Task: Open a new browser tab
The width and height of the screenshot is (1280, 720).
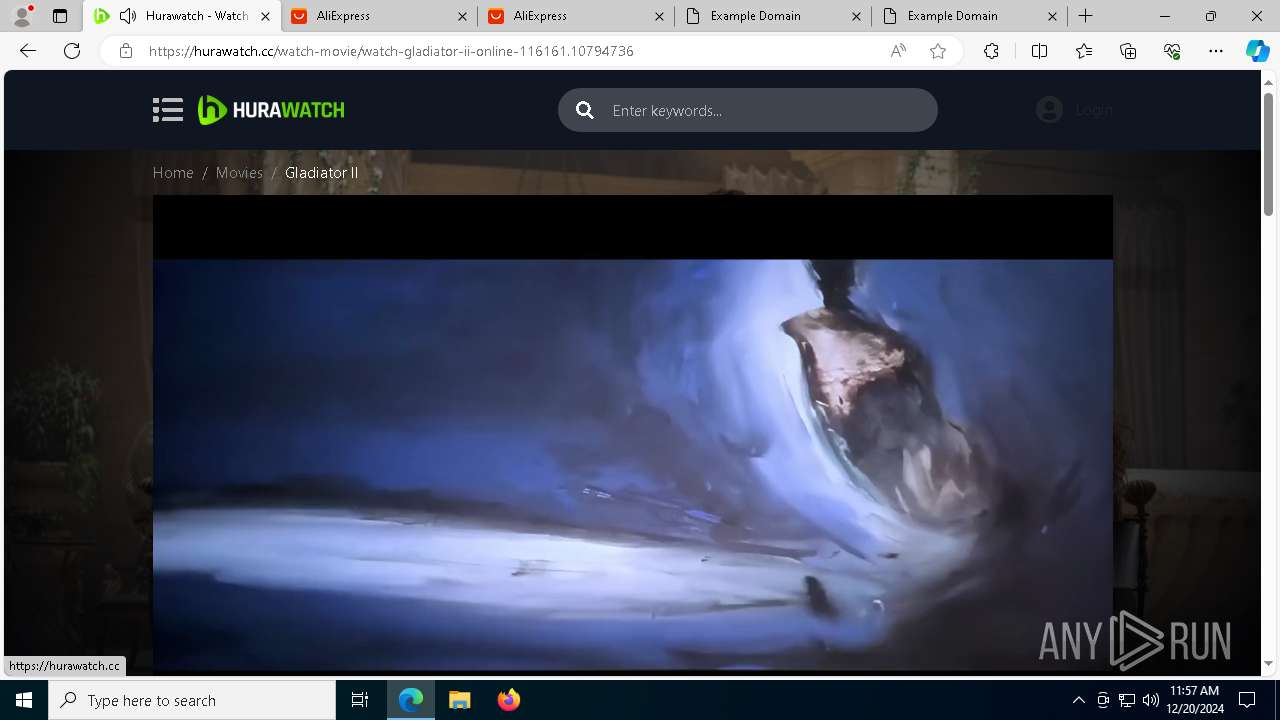Action: click(x=1086, y=16)
